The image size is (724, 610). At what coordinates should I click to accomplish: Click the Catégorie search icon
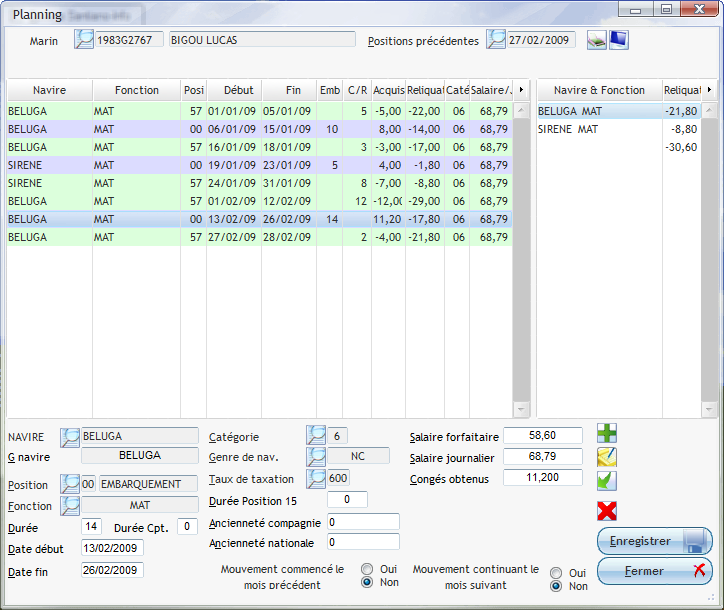click(316, 436)
